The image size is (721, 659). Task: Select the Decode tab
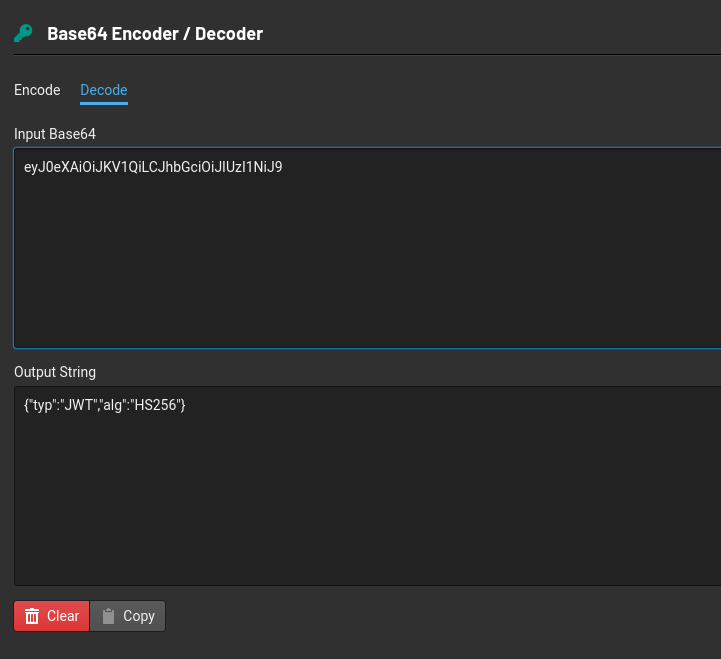[x=104, y=90]
